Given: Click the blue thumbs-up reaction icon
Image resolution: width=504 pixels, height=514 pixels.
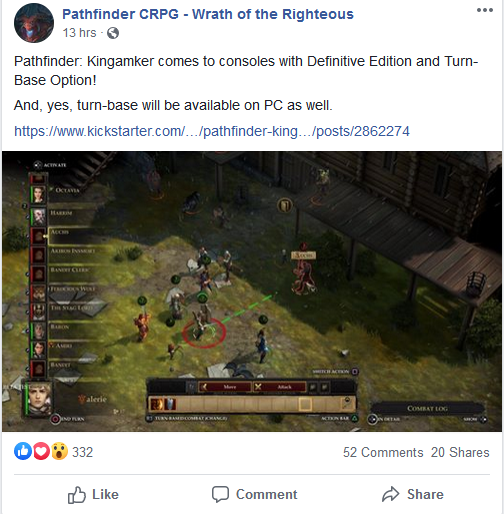Looking at the screenshot, I should (x=23, y=451).
